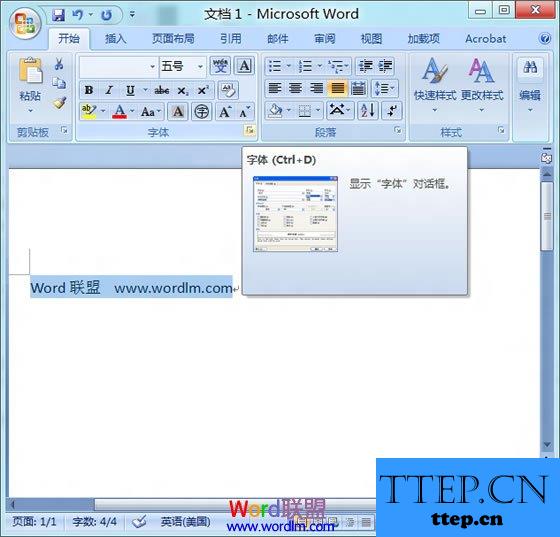This screenshot has height=537, width=560.
Task: Apply character border (boxed A) icon
Action: [x=244, y=66]
